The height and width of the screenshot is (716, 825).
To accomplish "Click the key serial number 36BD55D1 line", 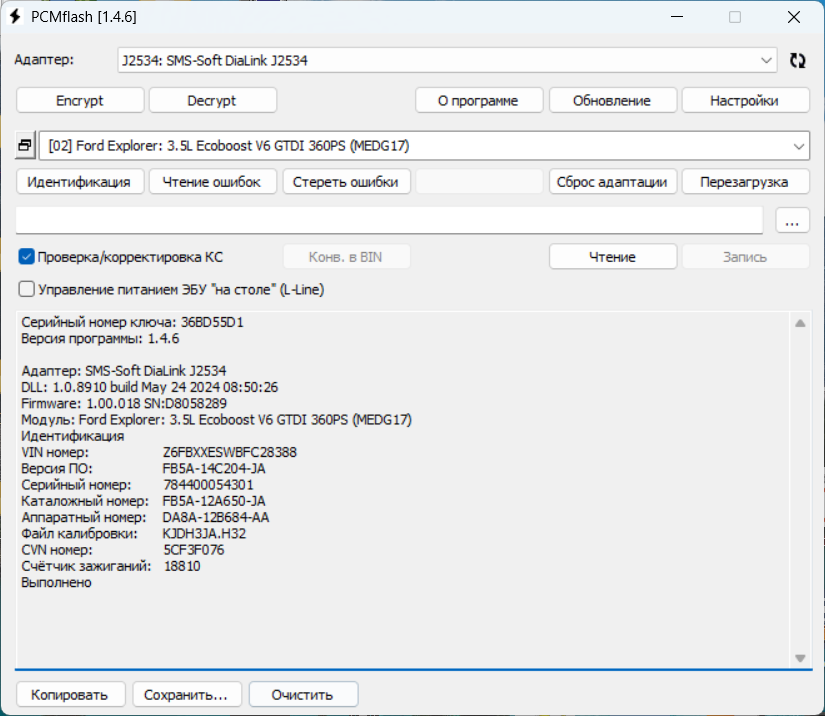I will [132, 322].
